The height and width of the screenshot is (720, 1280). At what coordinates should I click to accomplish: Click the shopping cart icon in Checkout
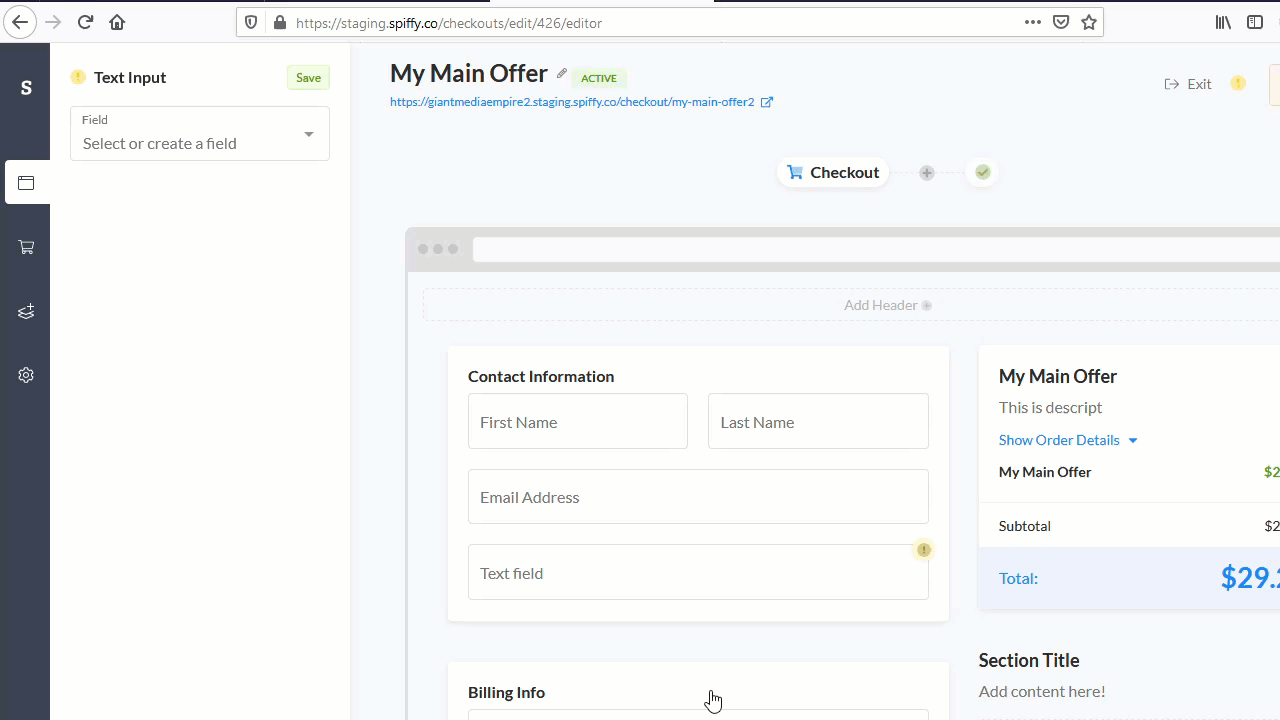tap(795, 172)
